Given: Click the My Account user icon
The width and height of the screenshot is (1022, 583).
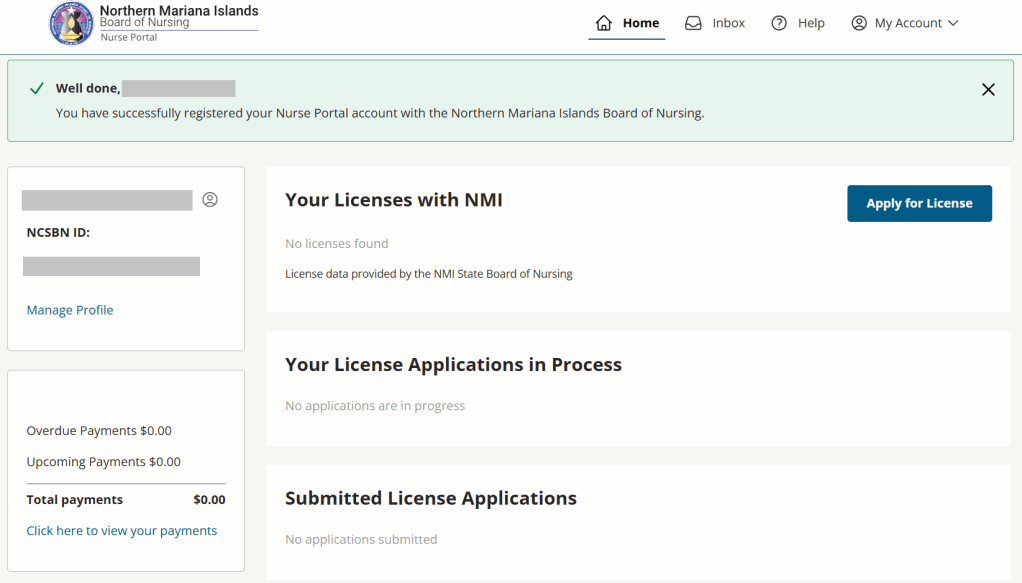Looking at the screenshot, I should click(859, 23).
